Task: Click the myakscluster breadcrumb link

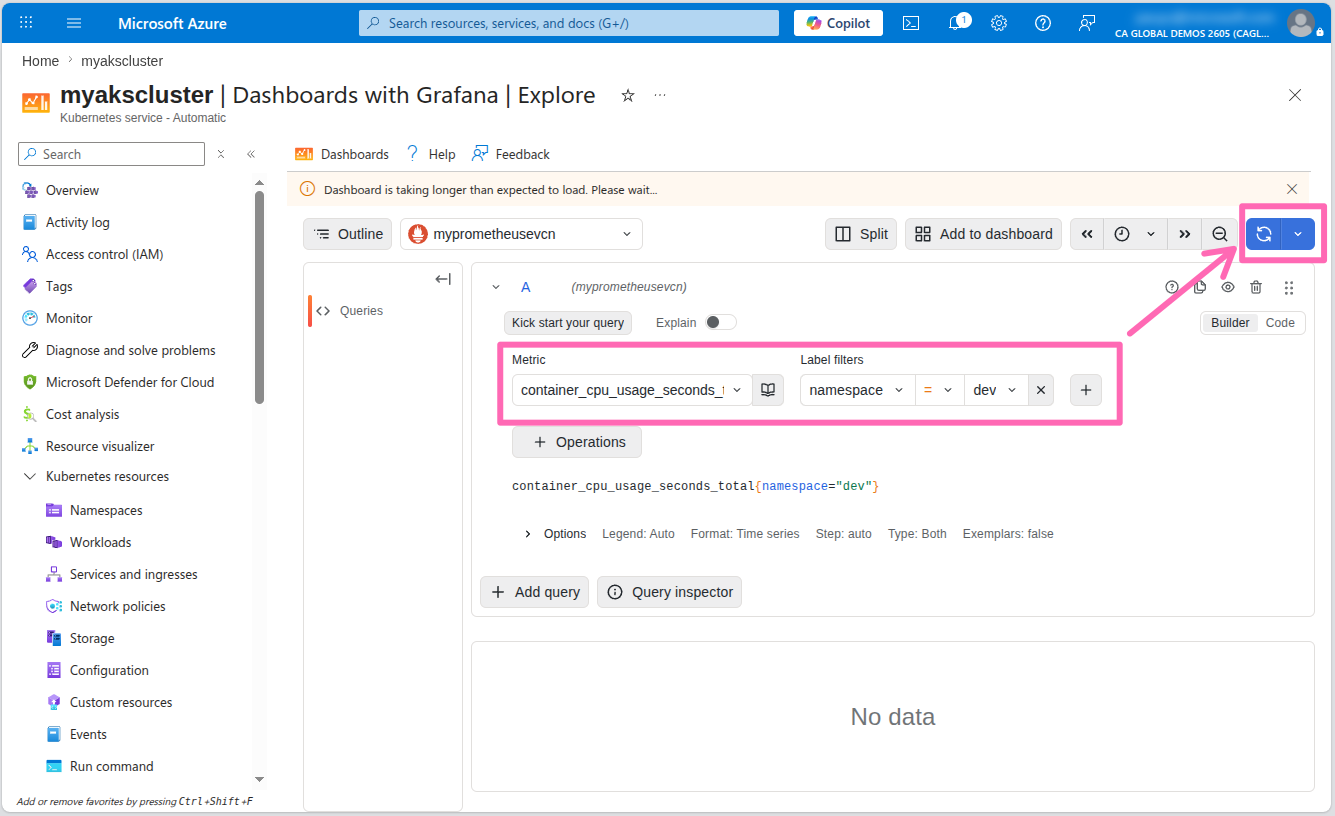Action: click(x=122, y=61)
